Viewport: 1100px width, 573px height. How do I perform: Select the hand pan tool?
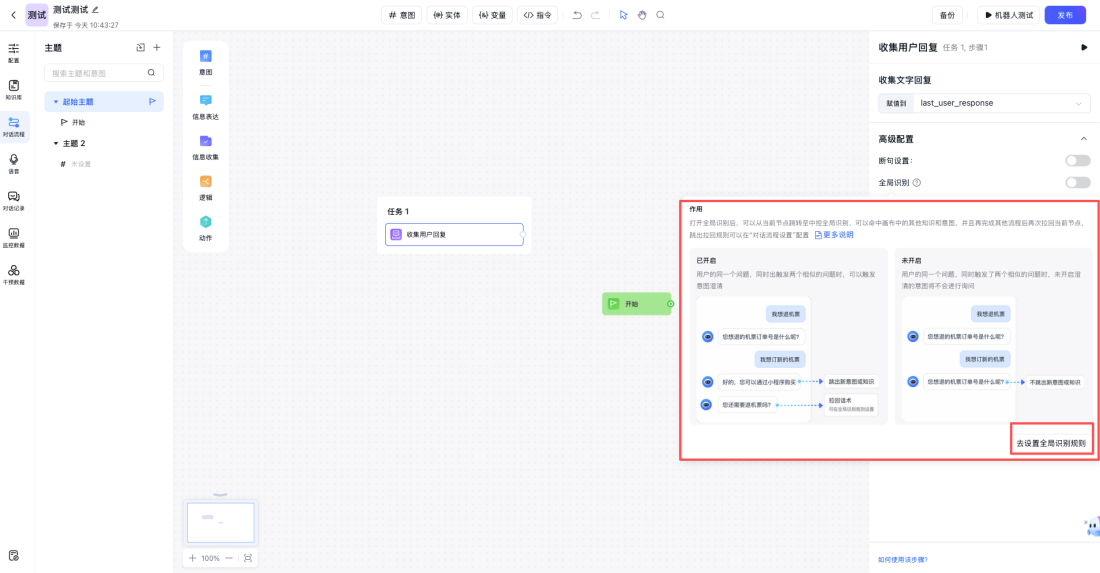(x=642, y=15)
